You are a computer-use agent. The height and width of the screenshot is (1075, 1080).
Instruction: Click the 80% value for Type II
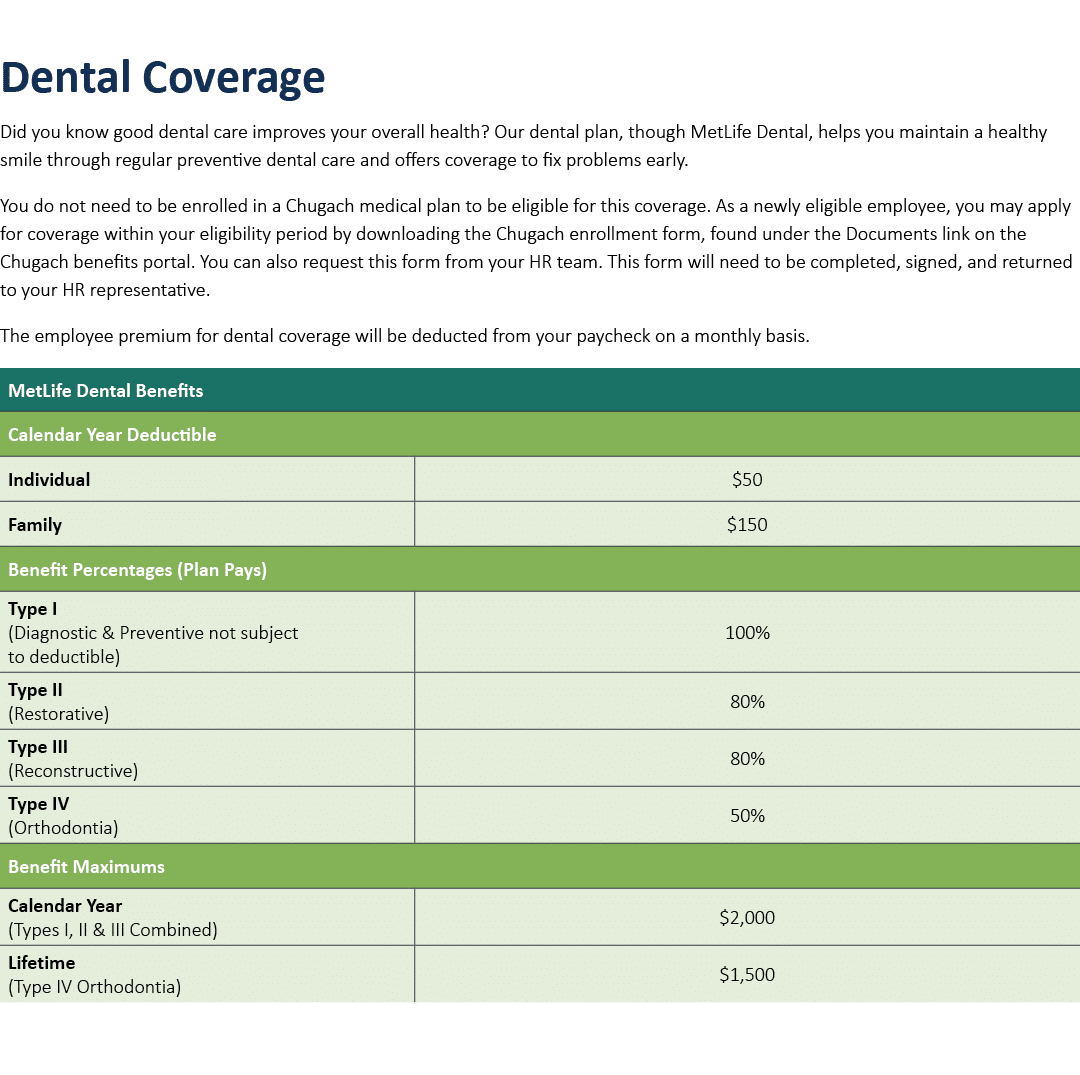click(747, 701)
